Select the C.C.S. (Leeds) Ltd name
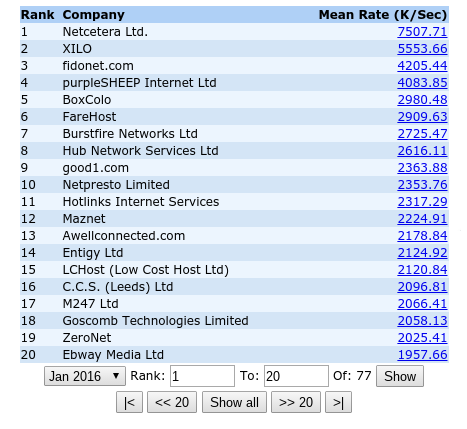The height and width of the screenshot is (429, 467). coord(118,287)
